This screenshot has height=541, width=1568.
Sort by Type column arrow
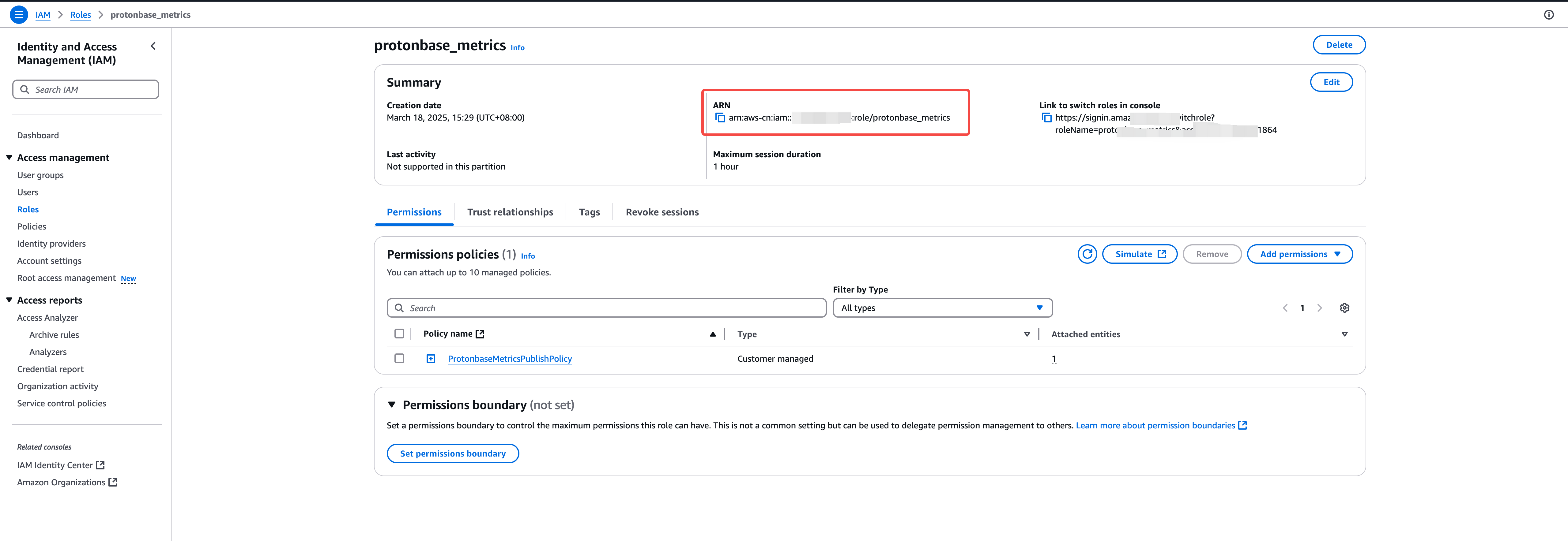[x=1027, y=334]
